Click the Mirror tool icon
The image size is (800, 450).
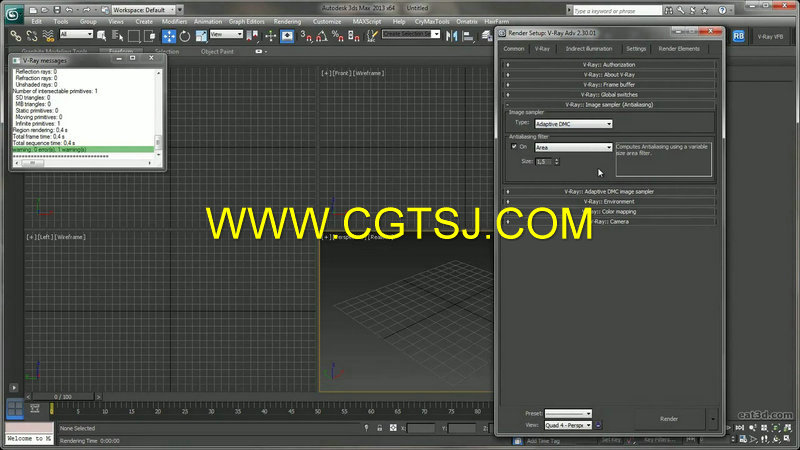coord(452,36)
